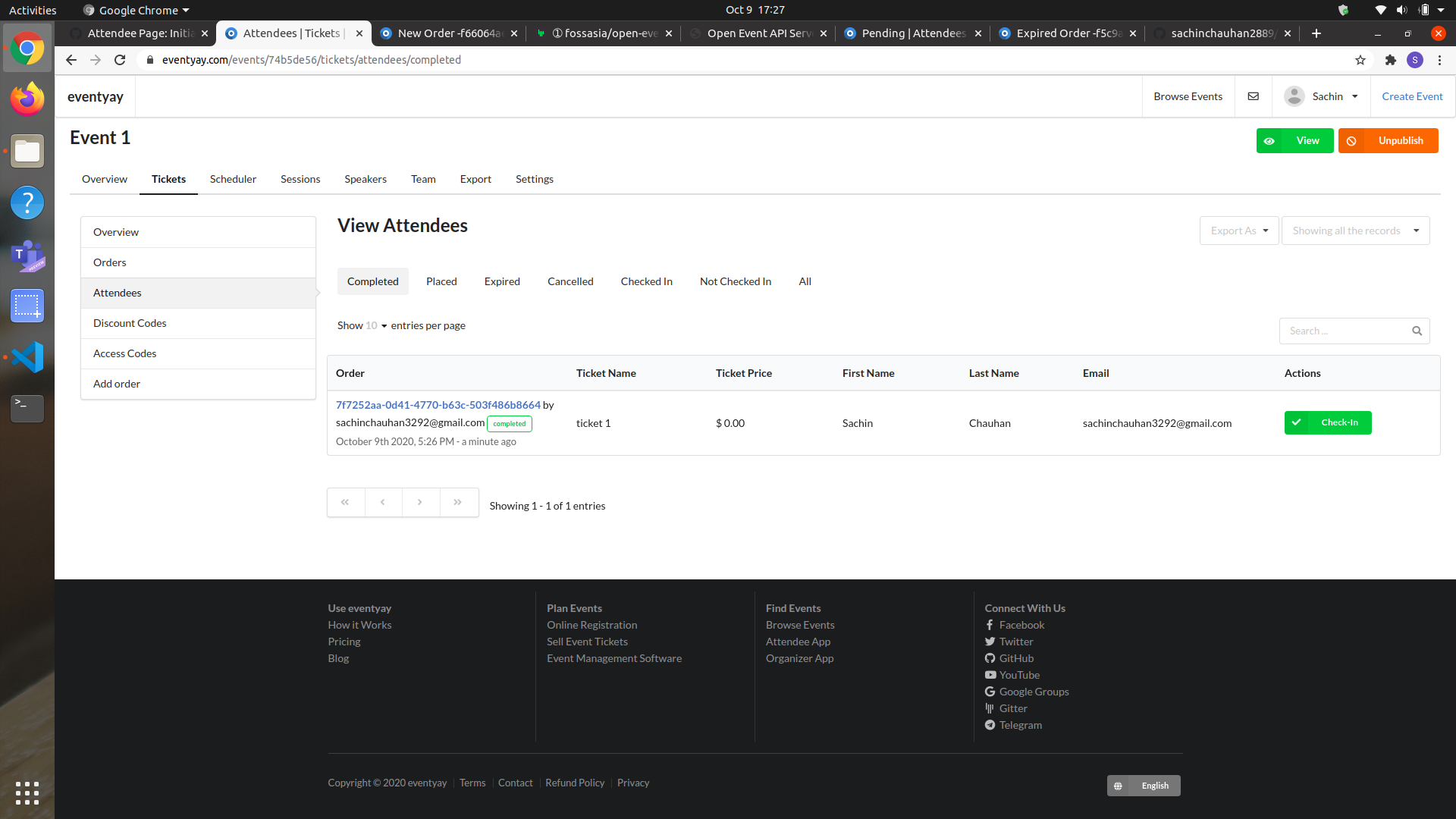The width and height of the screenshot is (1456, 819).
Task: Show Checked In attendees
Action: tap(647, 281)
